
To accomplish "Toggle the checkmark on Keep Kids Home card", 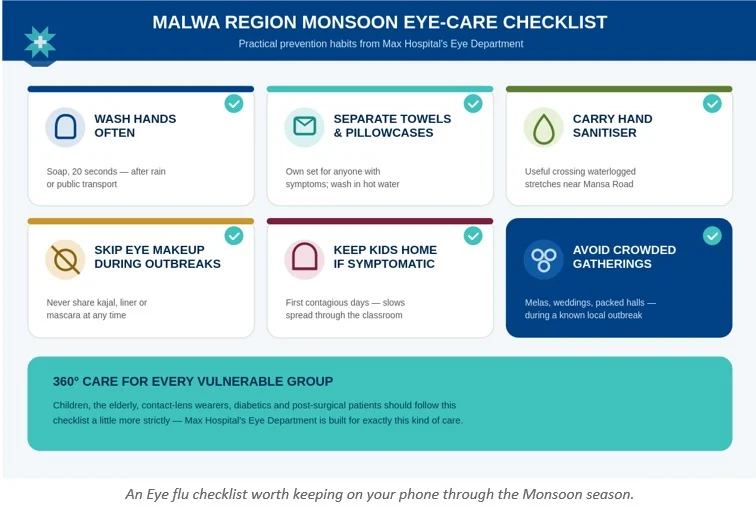I will [473, 236].
